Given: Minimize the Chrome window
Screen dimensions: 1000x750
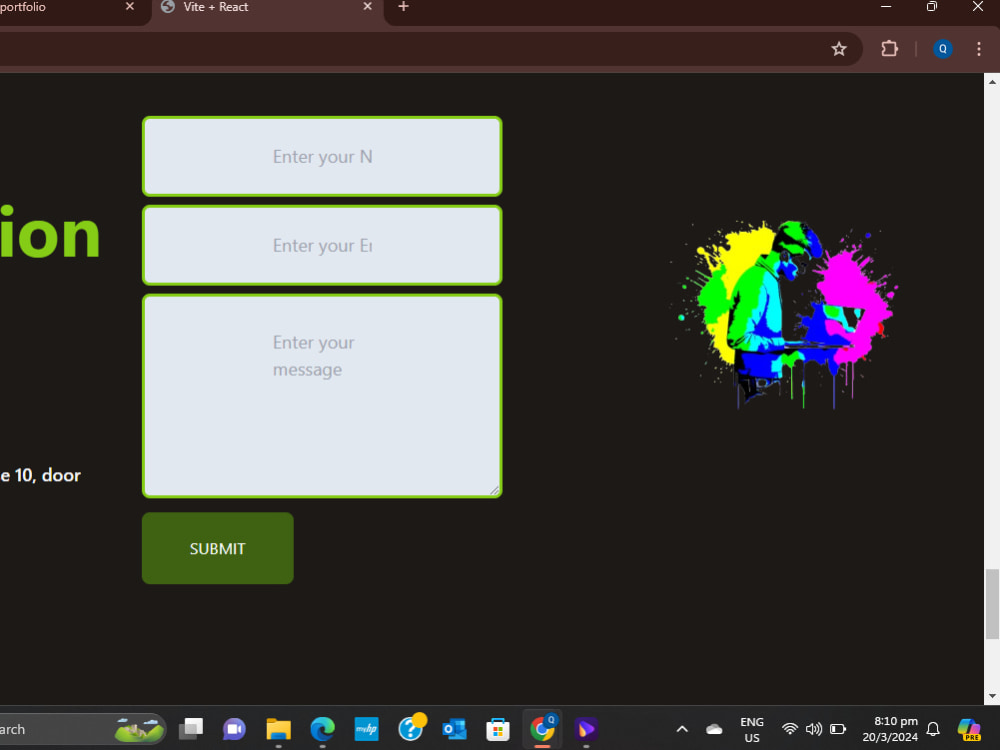Looking at the screenshot, I should click(x=885, y=6).
